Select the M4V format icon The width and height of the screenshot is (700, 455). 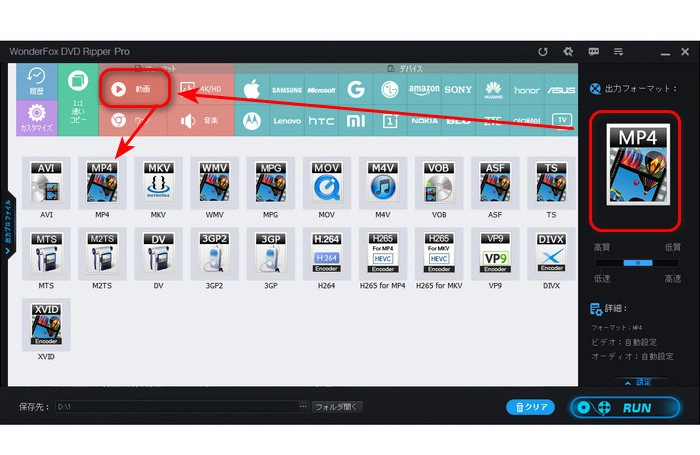[x=383, y=182]
